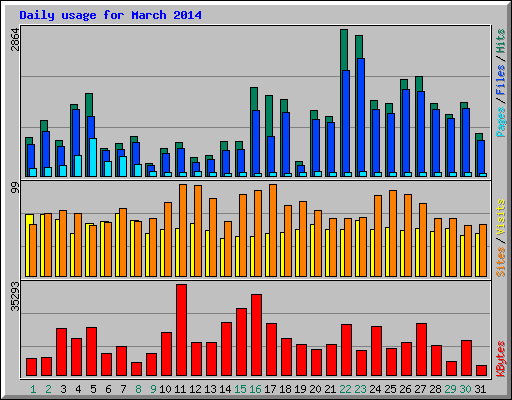
Task: Select day 13 on the x-axis
Action: [210, 389]
